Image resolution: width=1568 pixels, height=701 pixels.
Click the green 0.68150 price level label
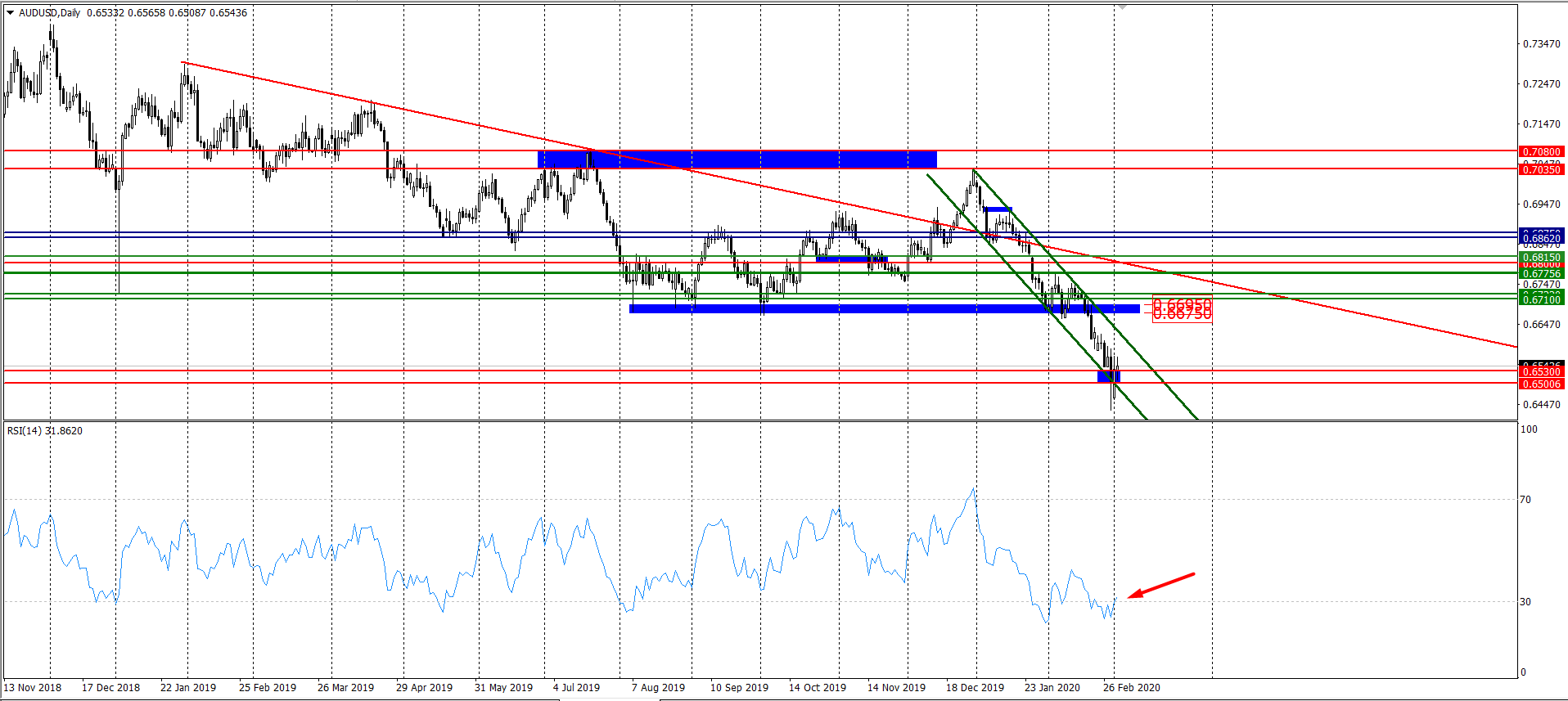pos(1541,257)
